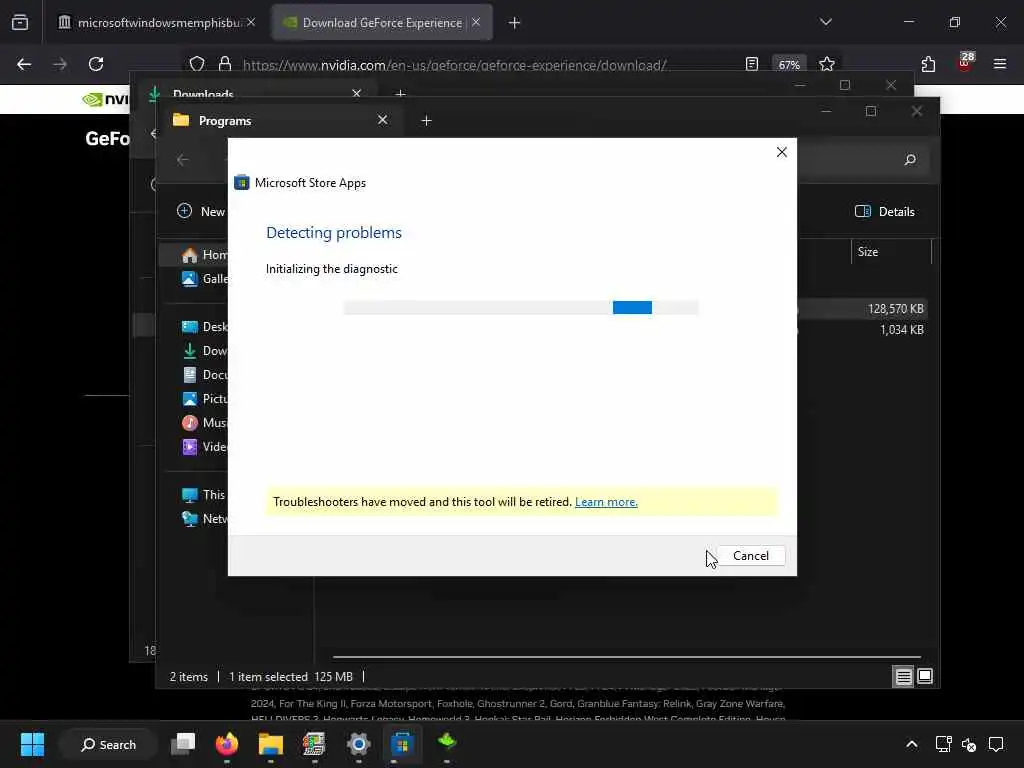This screenshot has height=768, width=1024.
Task: Switch to the microsoftwindowsmemphisbuild Firefox tab
Action: click(155, 23)
